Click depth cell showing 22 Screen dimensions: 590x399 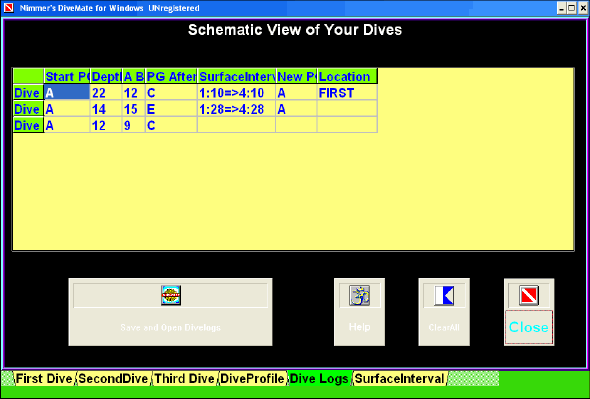[x=106, y=93]
